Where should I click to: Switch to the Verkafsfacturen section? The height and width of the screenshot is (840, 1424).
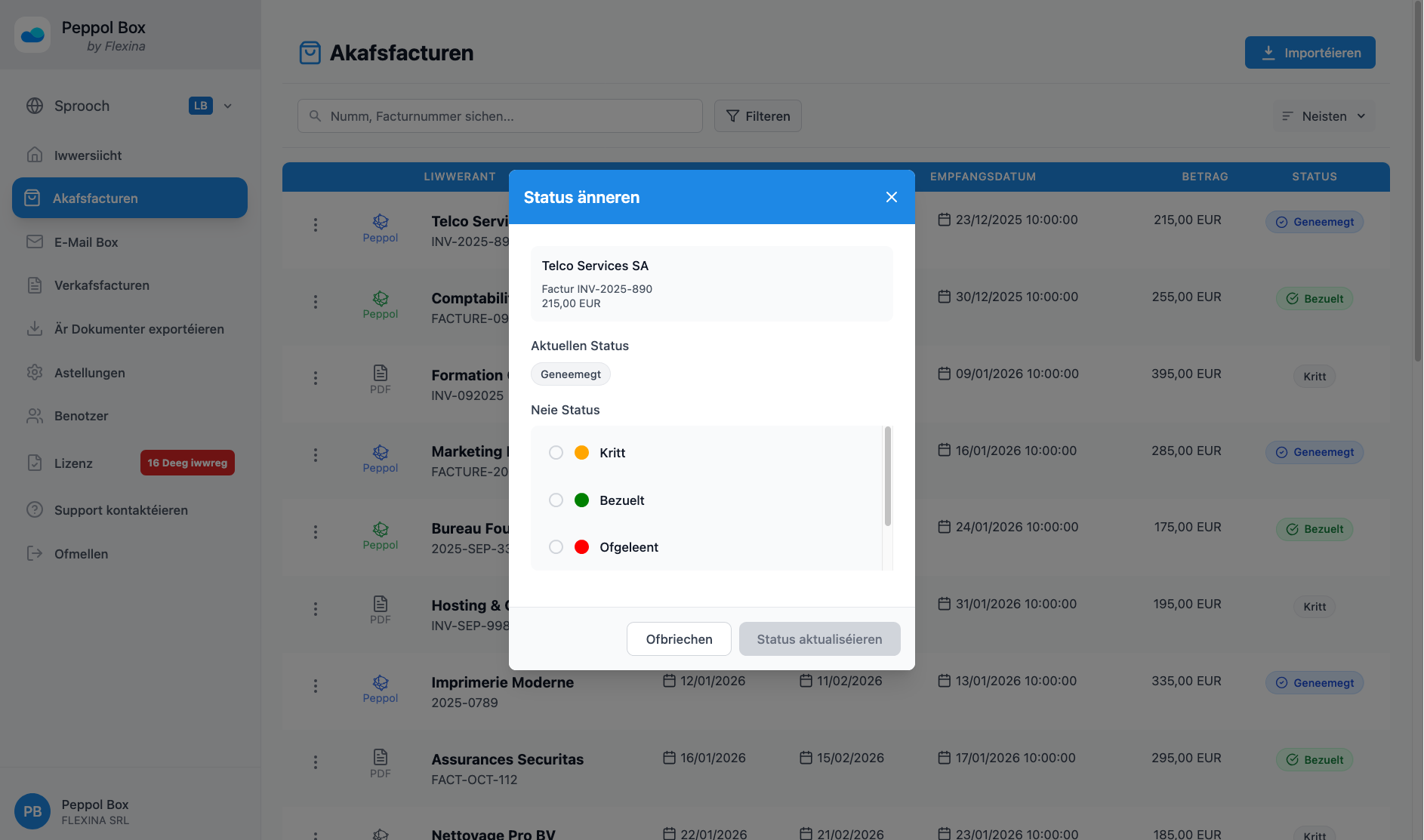(x=102, y=285)
